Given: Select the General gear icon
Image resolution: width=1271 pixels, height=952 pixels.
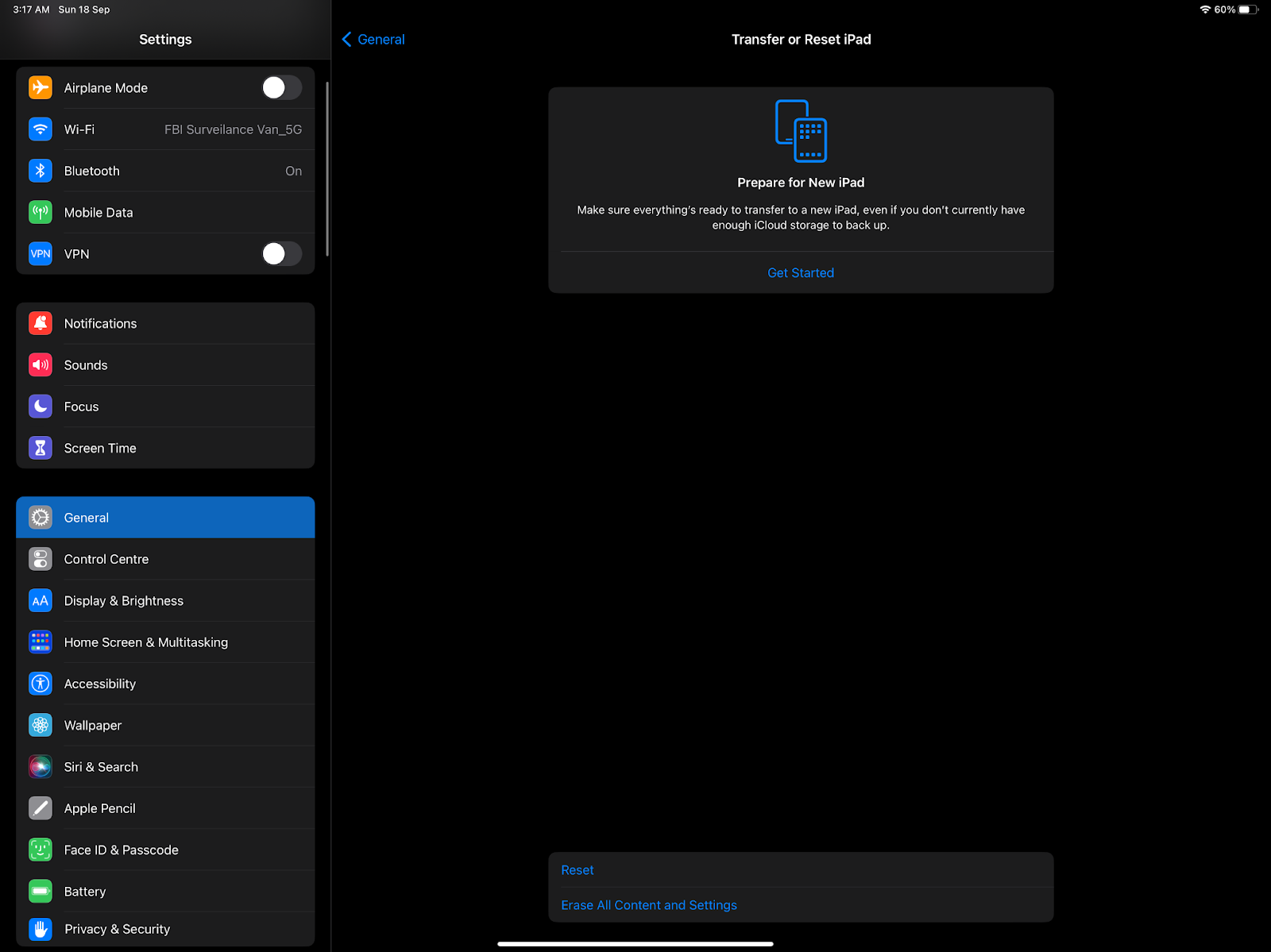Looking at the screenshot, I should click(x=41, y=518).
